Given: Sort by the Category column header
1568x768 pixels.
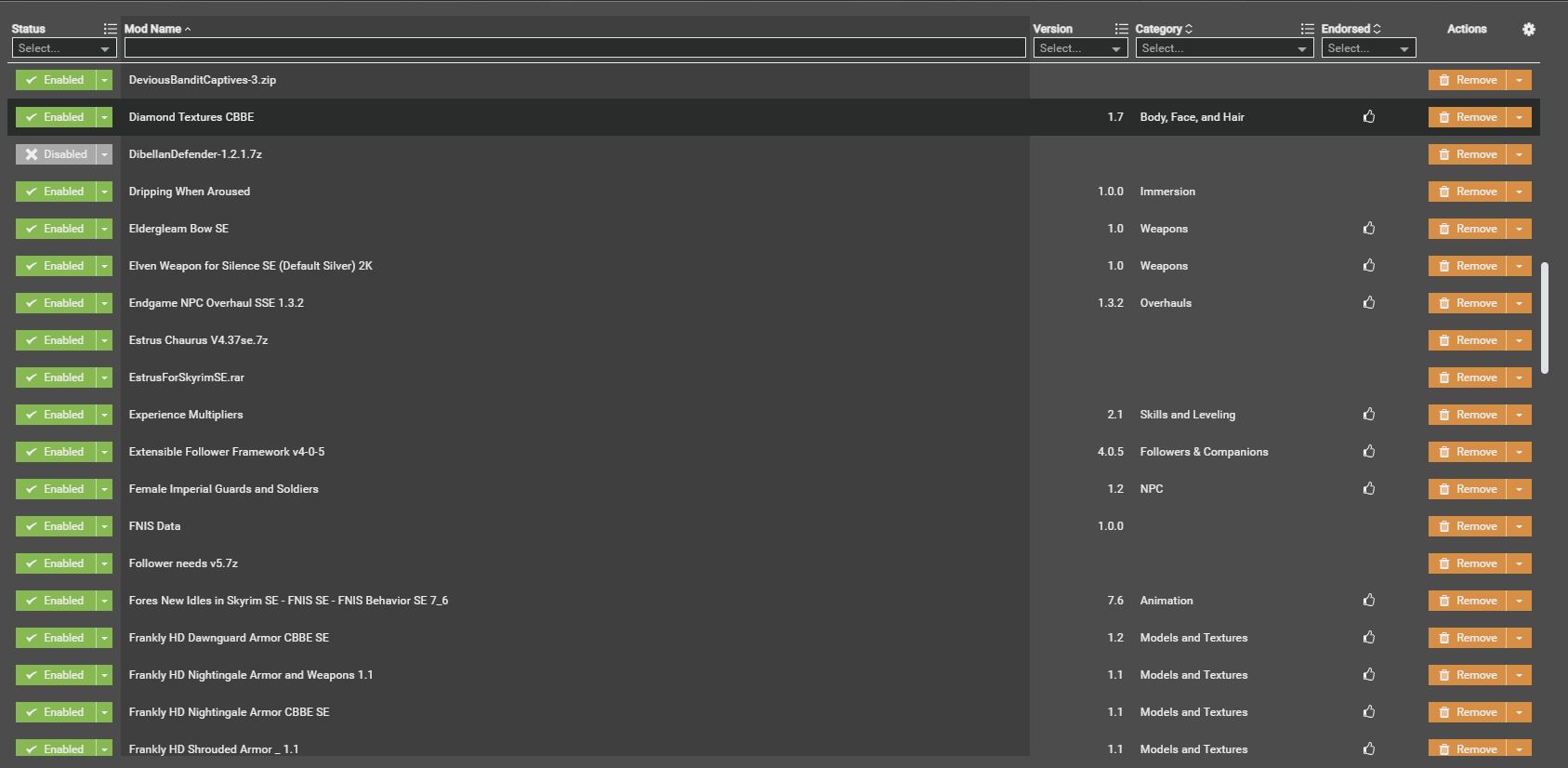Looking at the screenshot, I should [1164, 29].
